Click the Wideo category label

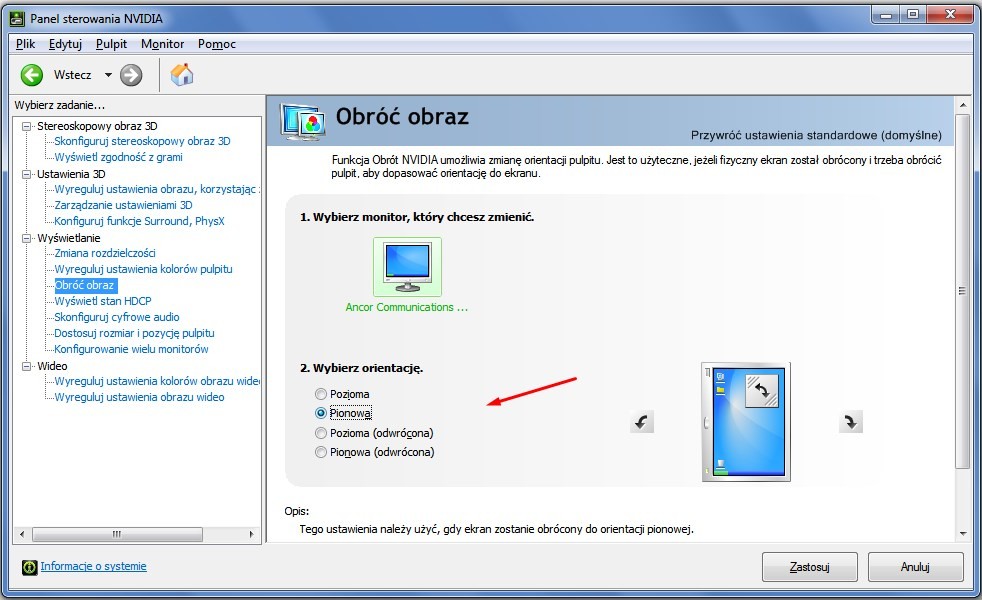[x=52, y=366]
